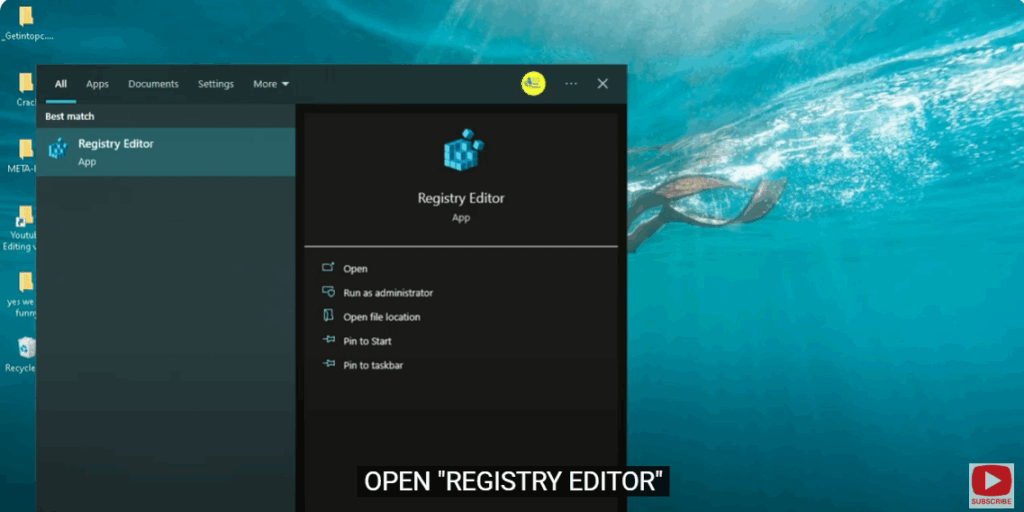Select the Youtube Editing desktop folder shortcut
Screen dimensions: 1024x512
(x=21, y=228)
